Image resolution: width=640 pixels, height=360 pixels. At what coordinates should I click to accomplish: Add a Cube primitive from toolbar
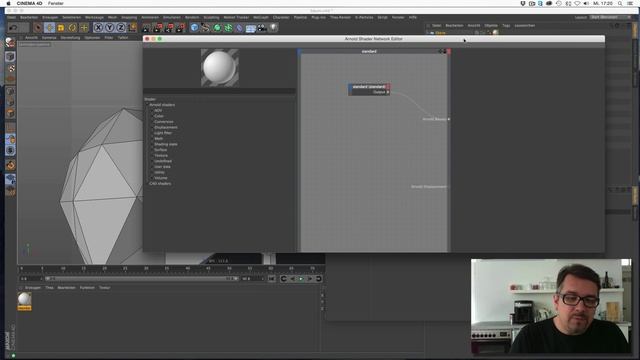(x=194, y=28)
